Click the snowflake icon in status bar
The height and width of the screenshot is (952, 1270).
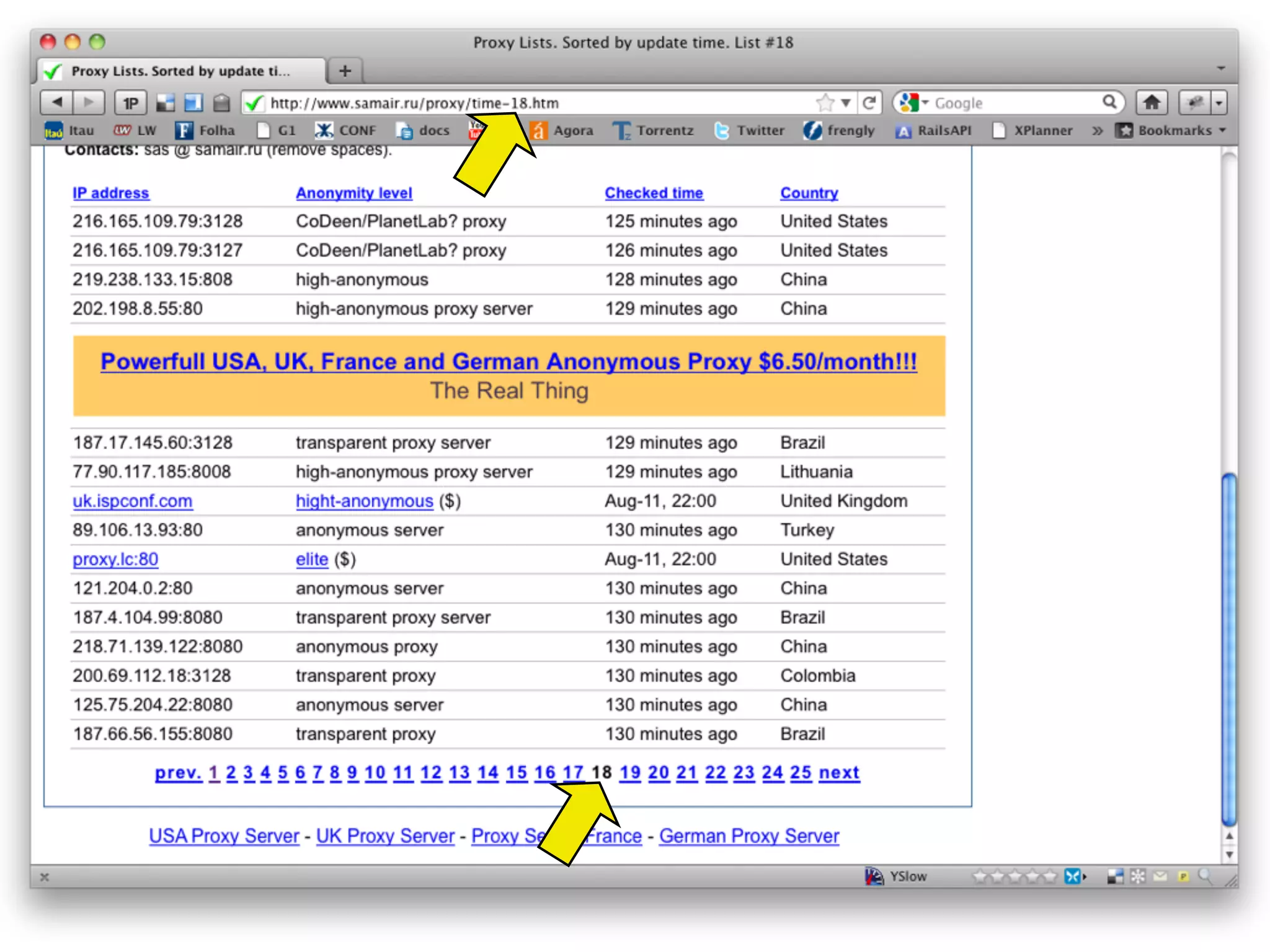pos(1138,876)
